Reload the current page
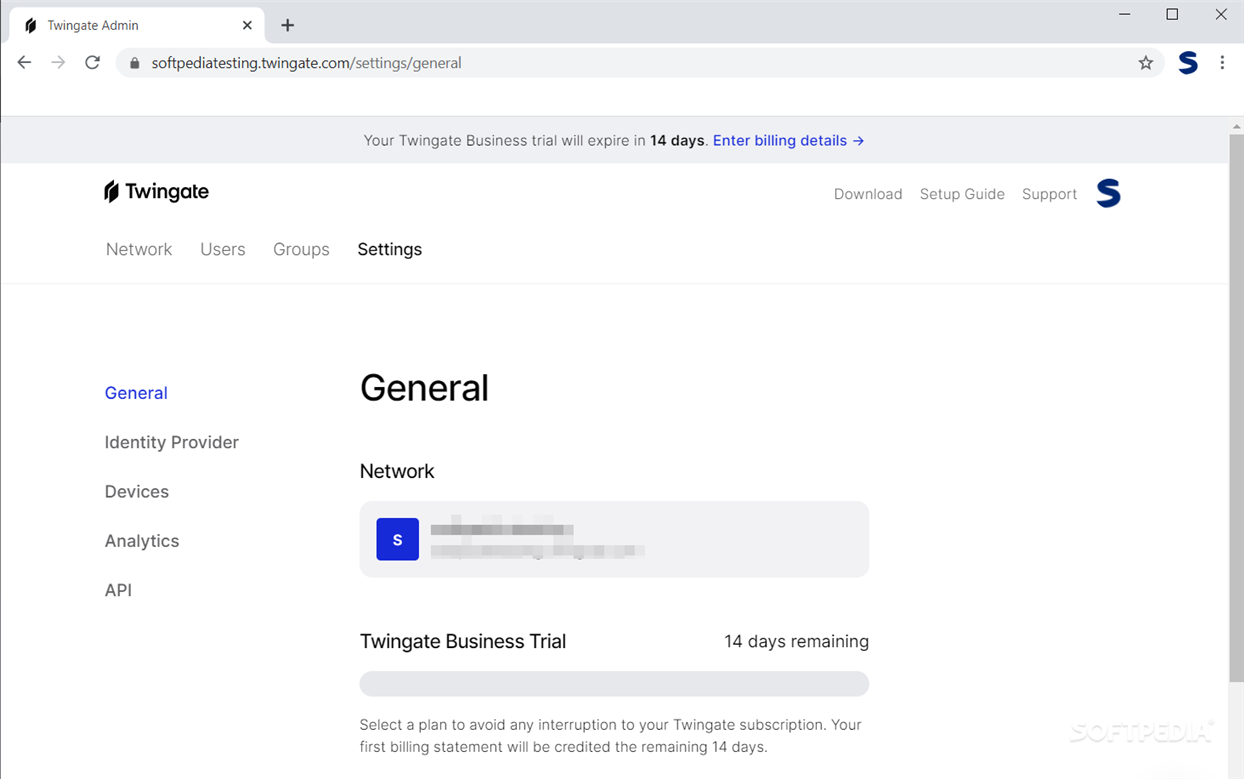The image size is (1244, 779). point(92,62)
